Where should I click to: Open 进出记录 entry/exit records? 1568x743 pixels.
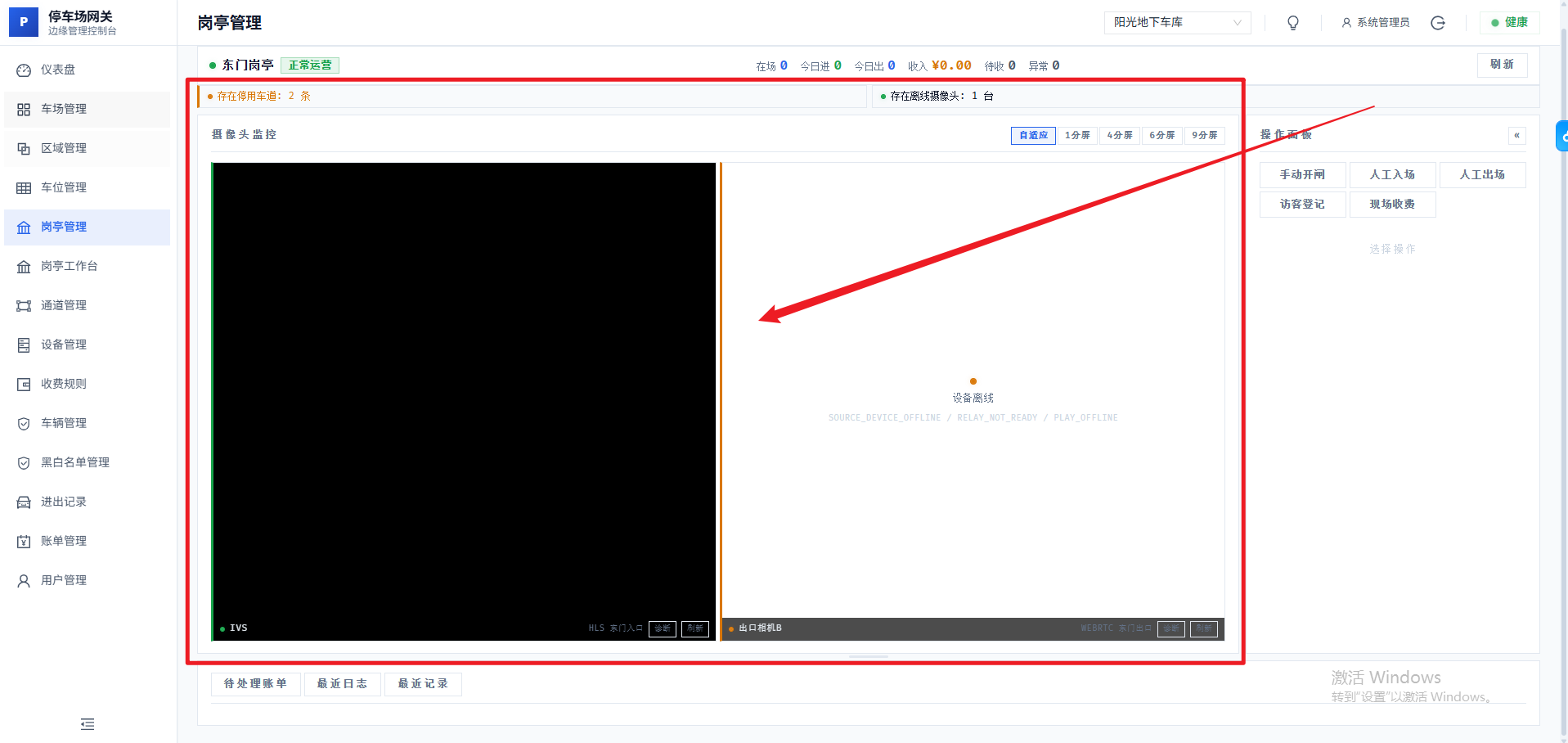click(63, 501)
